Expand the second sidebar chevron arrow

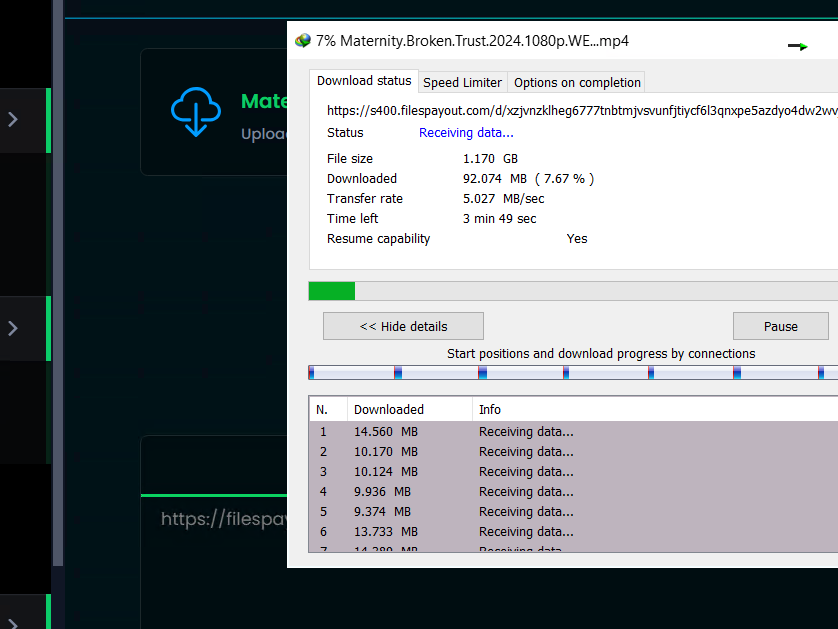click(x=13, y=328)
